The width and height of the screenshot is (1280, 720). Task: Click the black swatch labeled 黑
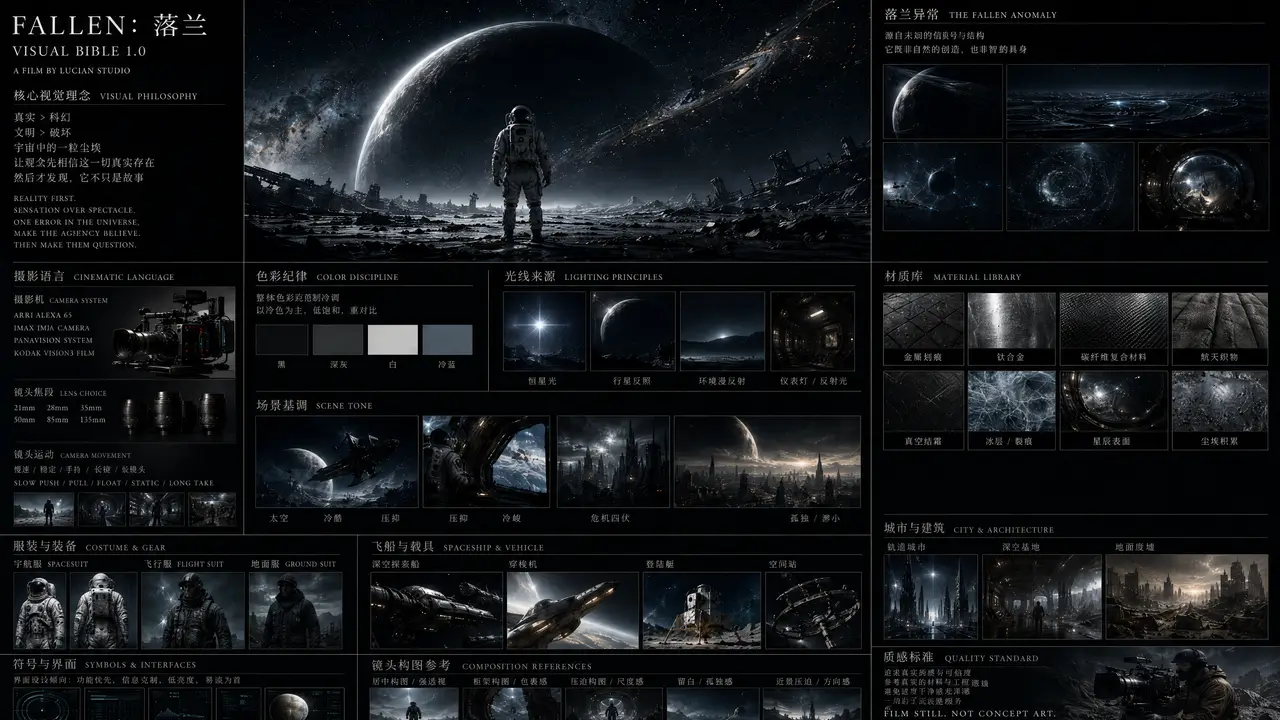[282, 340]
